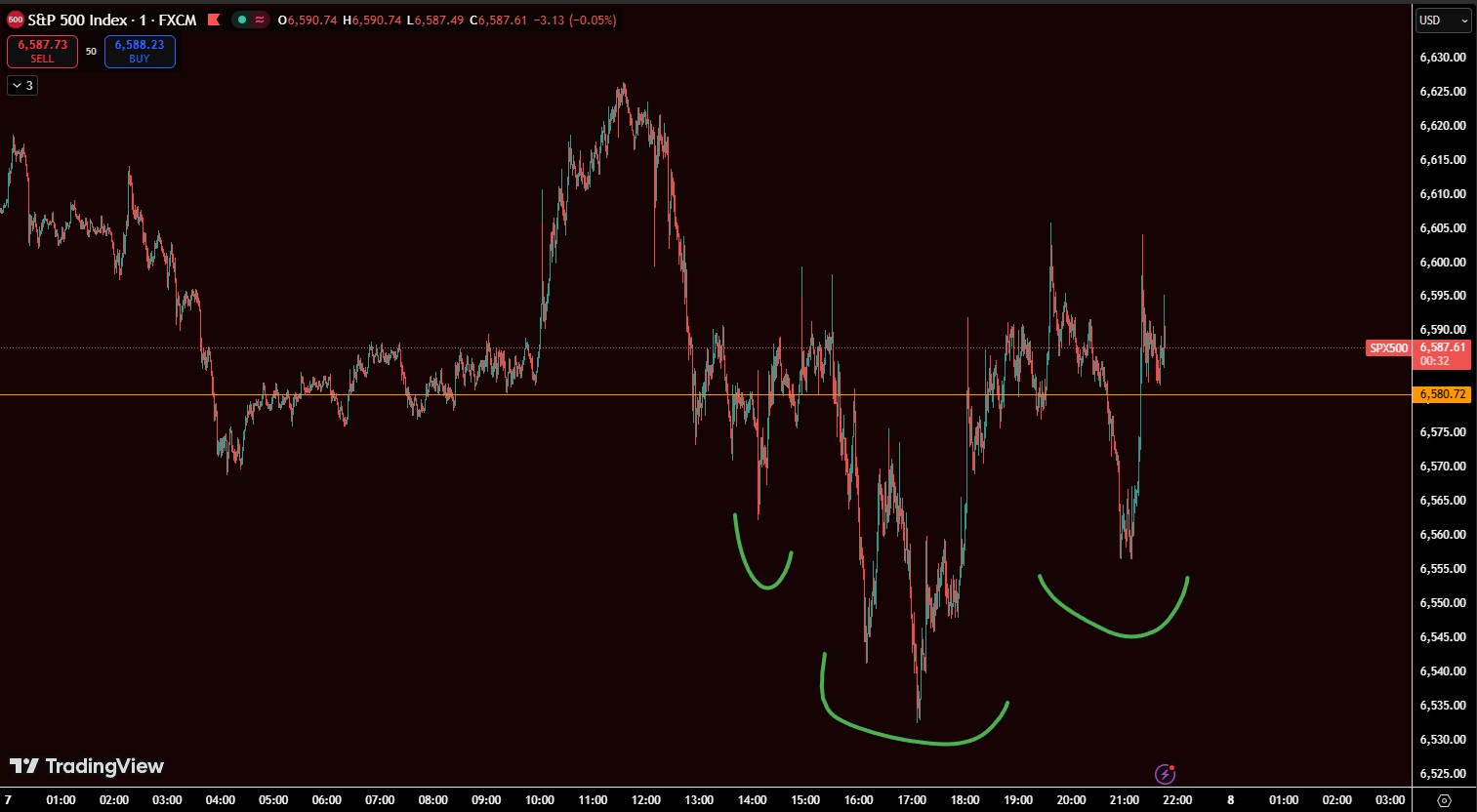1477x812 pixels.
Task: Click the 6,550.00 price scale label
Action: (1443, 603)
